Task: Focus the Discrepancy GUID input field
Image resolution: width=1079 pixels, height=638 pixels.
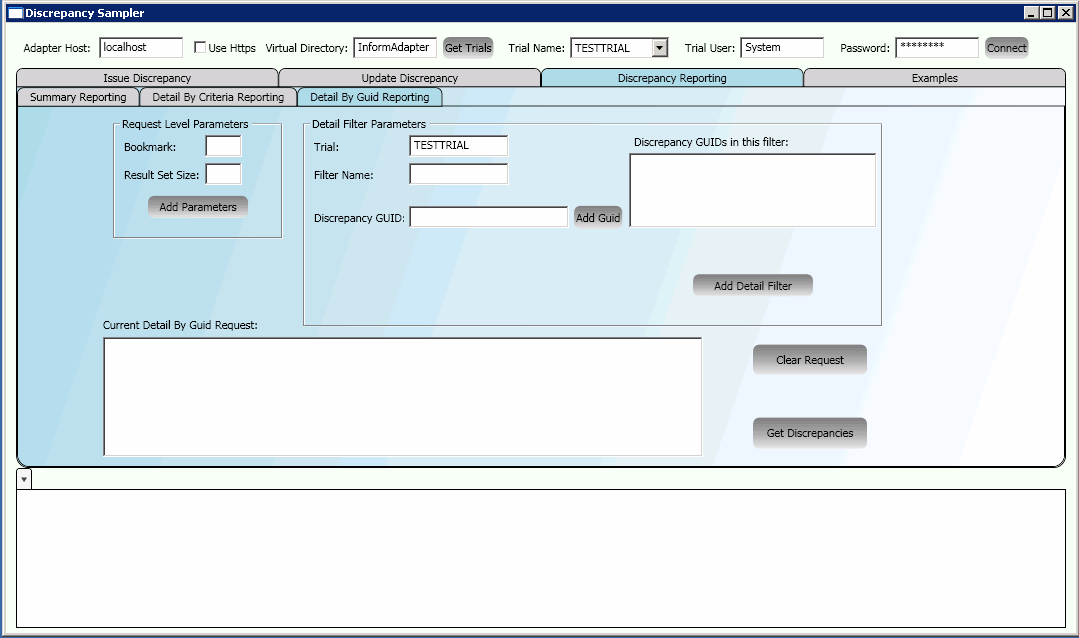Action: click(489, 217)
